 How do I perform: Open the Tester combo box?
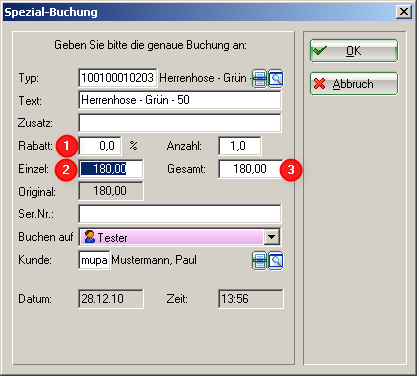pos(180,237)
